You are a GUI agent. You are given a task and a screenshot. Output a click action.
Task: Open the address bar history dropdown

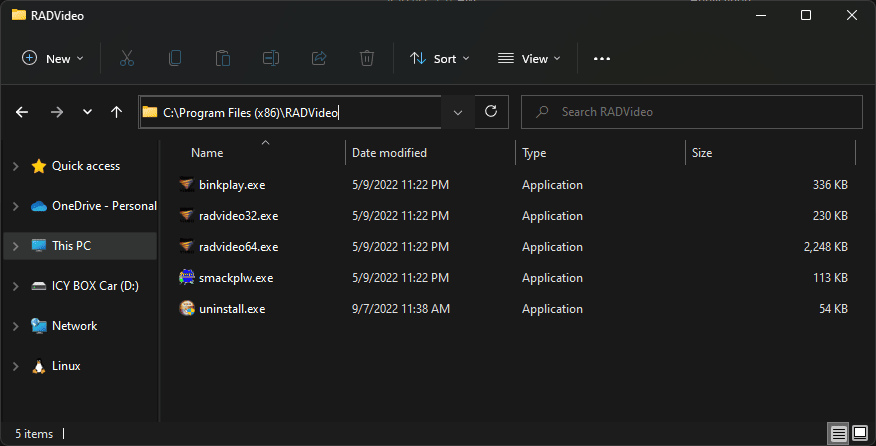pos(458,112)
